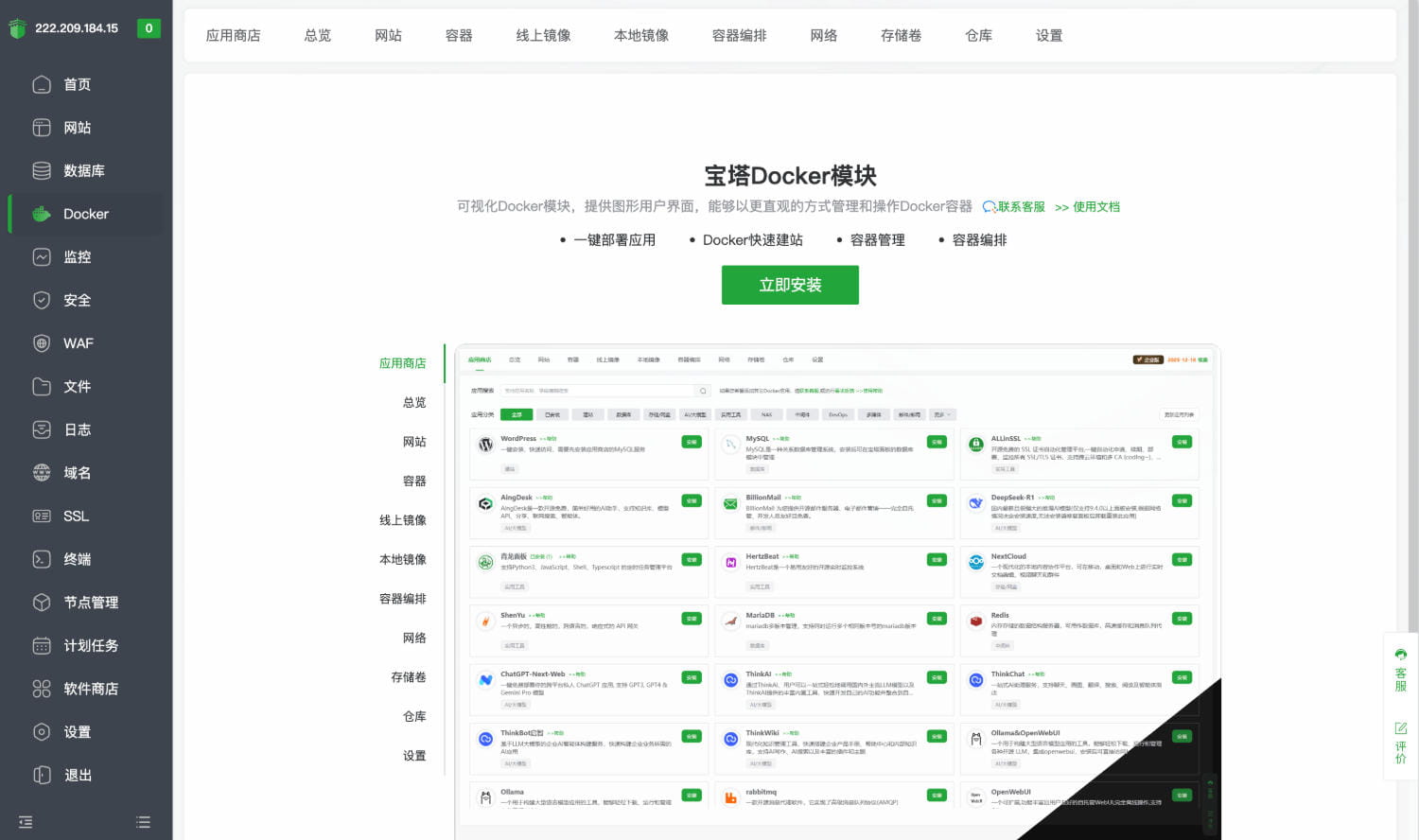This screenshot has height=840, width=1419.
Task: Open the SSL certificate icon
Action: [x=42, y=516]
